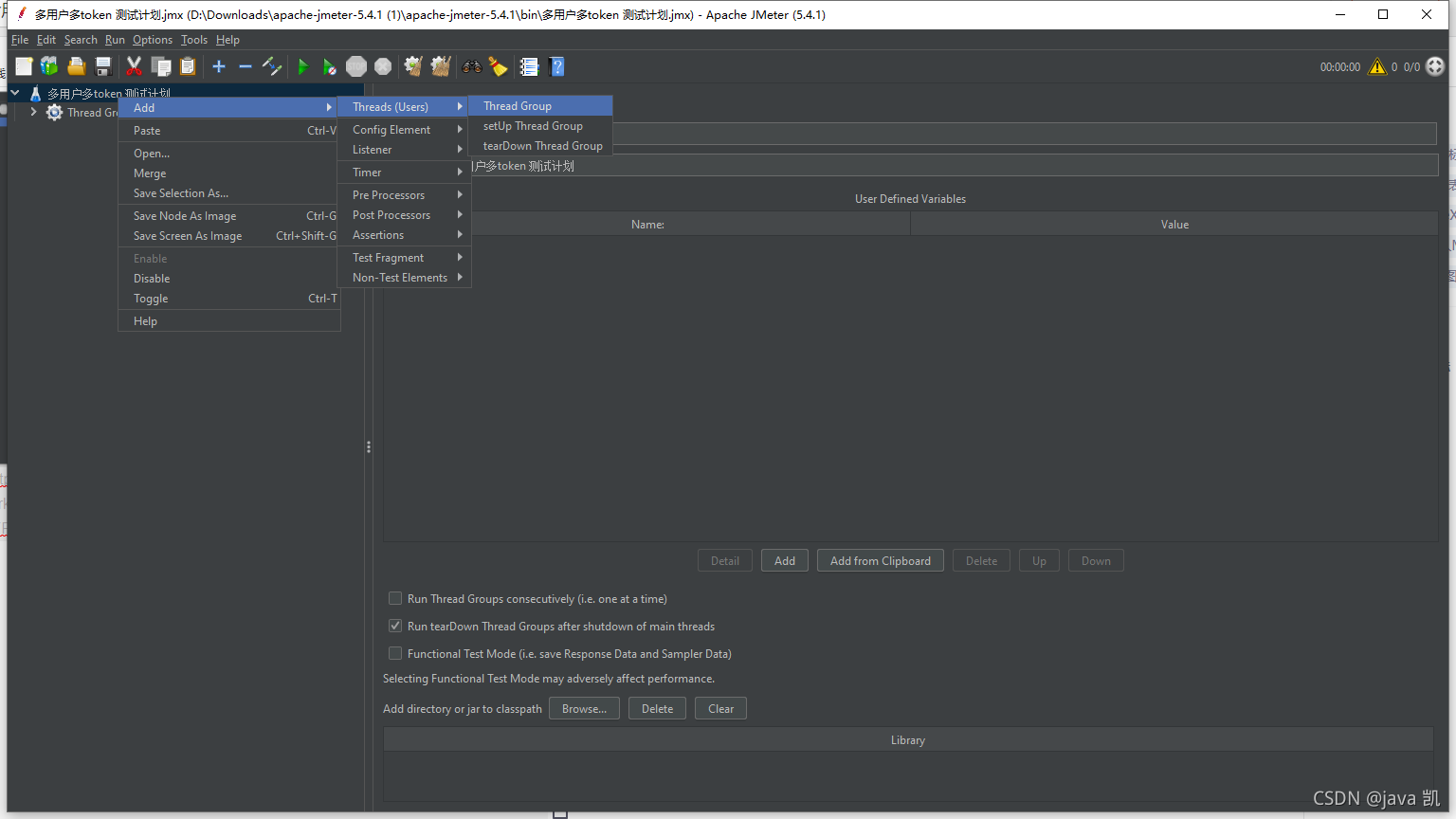Click the test plan flask icon in tree
Viewport: 1456px width, 819px height.
point(36,94)
